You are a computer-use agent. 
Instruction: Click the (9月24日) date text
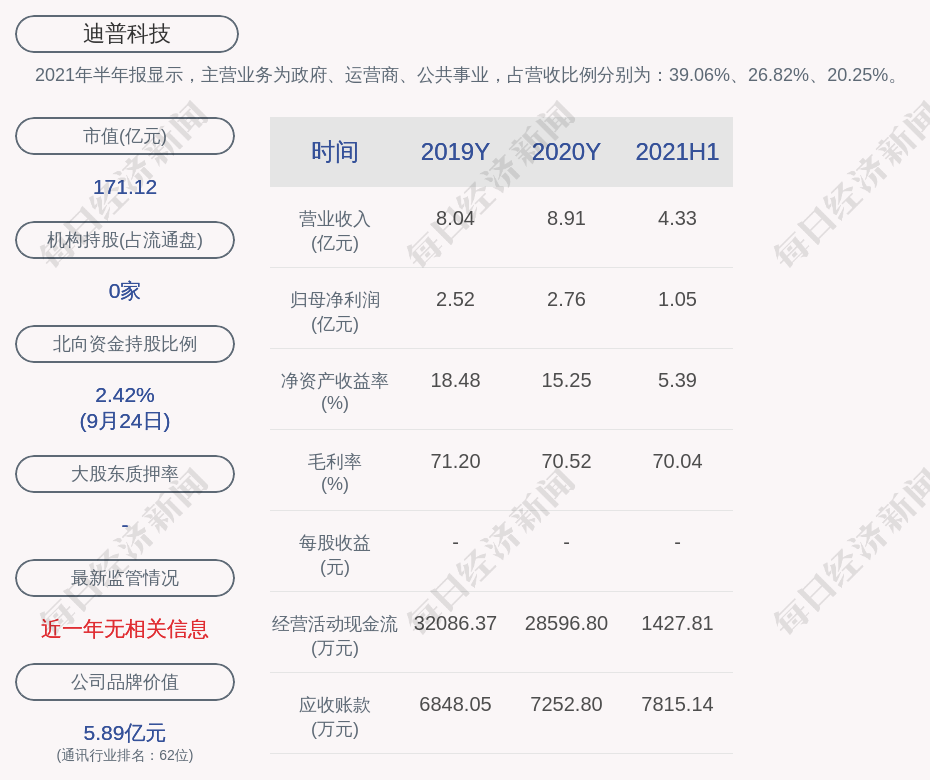pyautogui.click(x=125, y=421)
